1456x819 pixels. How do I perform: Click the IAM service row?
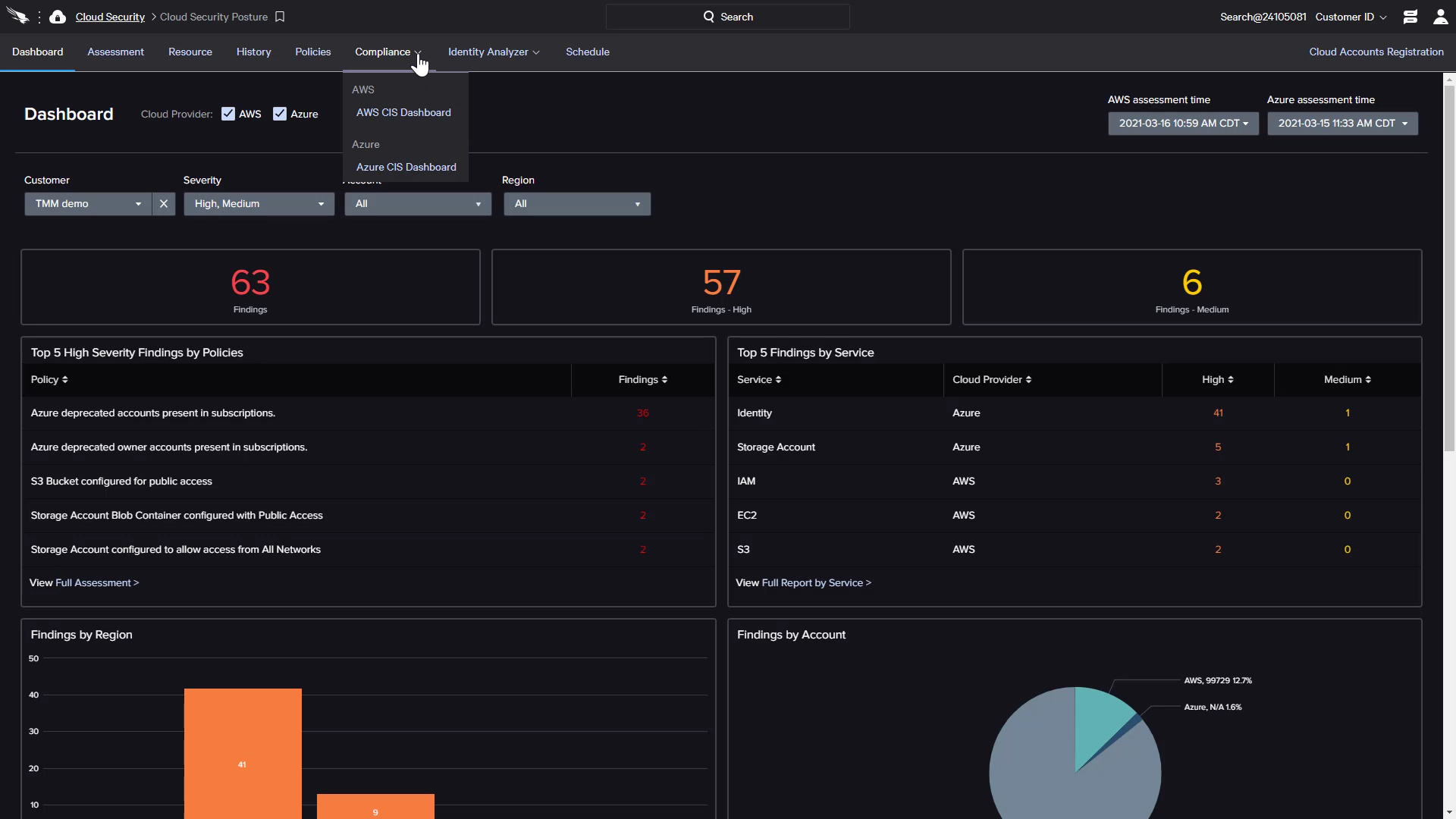[x=1075, y=482]
